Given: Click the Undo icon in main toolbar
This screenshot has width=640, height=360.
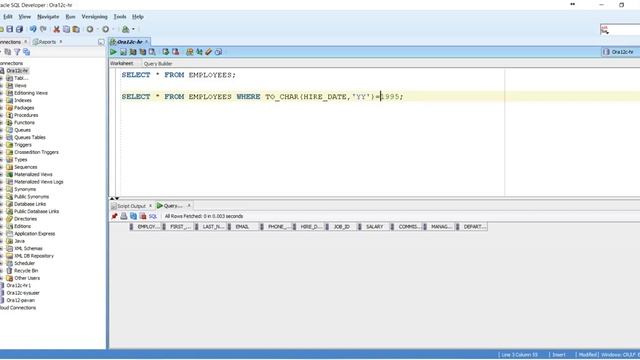Looking at the screenshot, I should pyautogui.click(x=33, y=29).
